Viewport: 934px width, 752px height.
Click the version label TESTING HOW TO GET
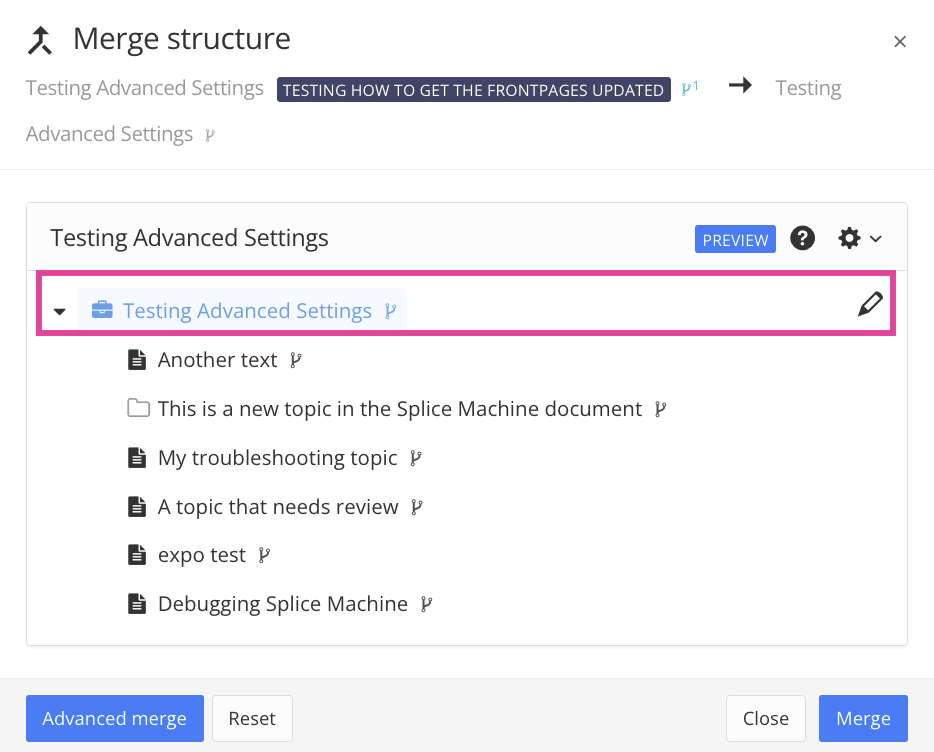pyautogui.click(x=473, y=90)
